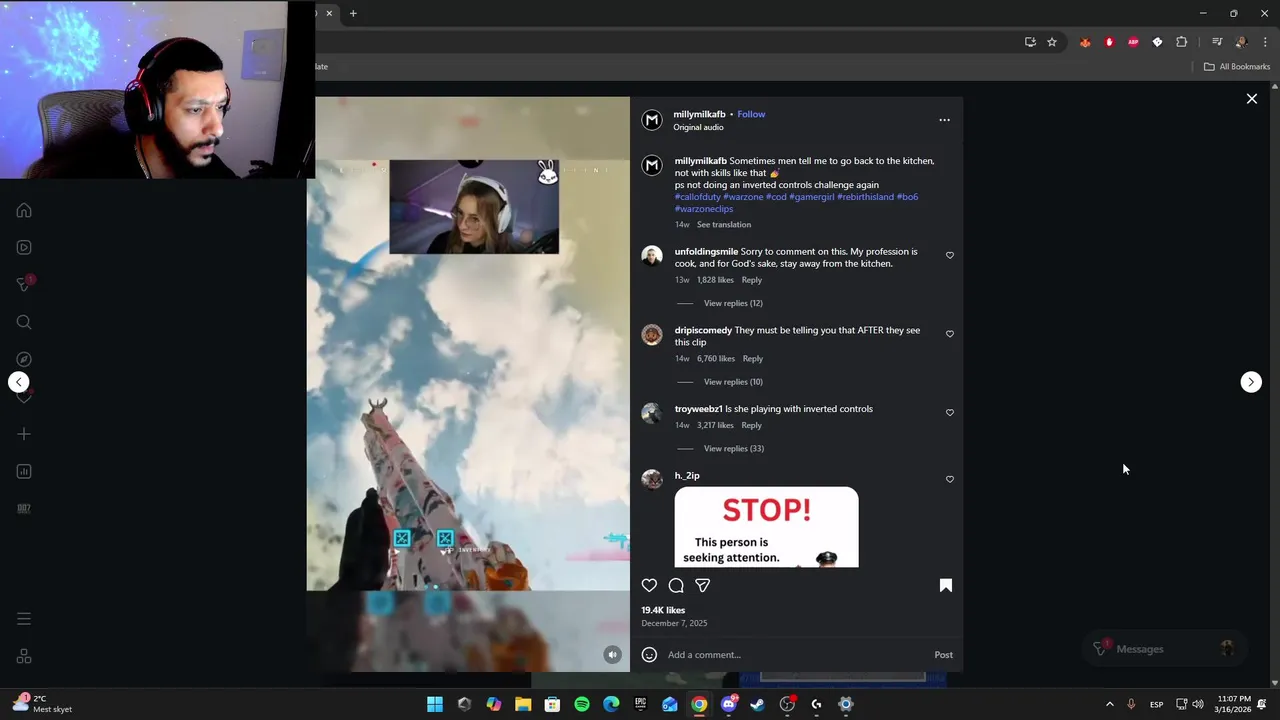Screen dimensions: 1280x720
Task: Open millymilkafb profile from post header
Action: pos(699,114)
